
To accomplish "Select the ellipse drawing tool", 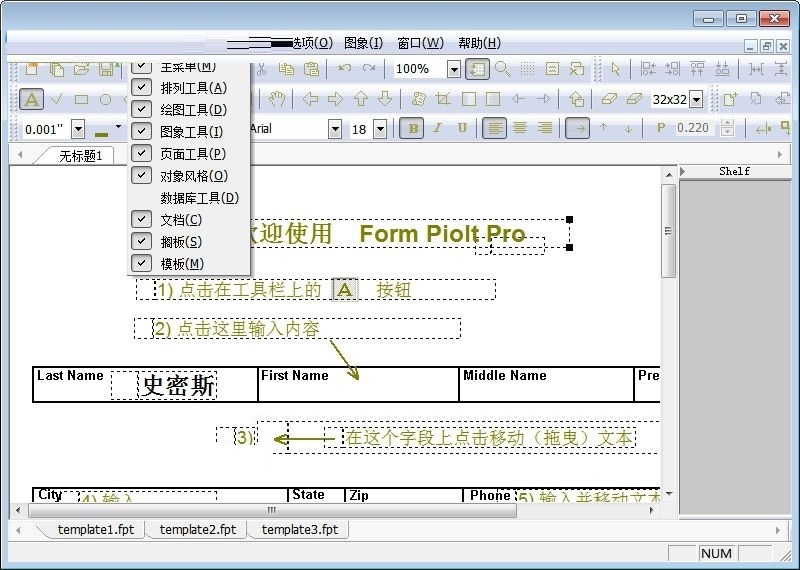I will (x=106, y=100).
